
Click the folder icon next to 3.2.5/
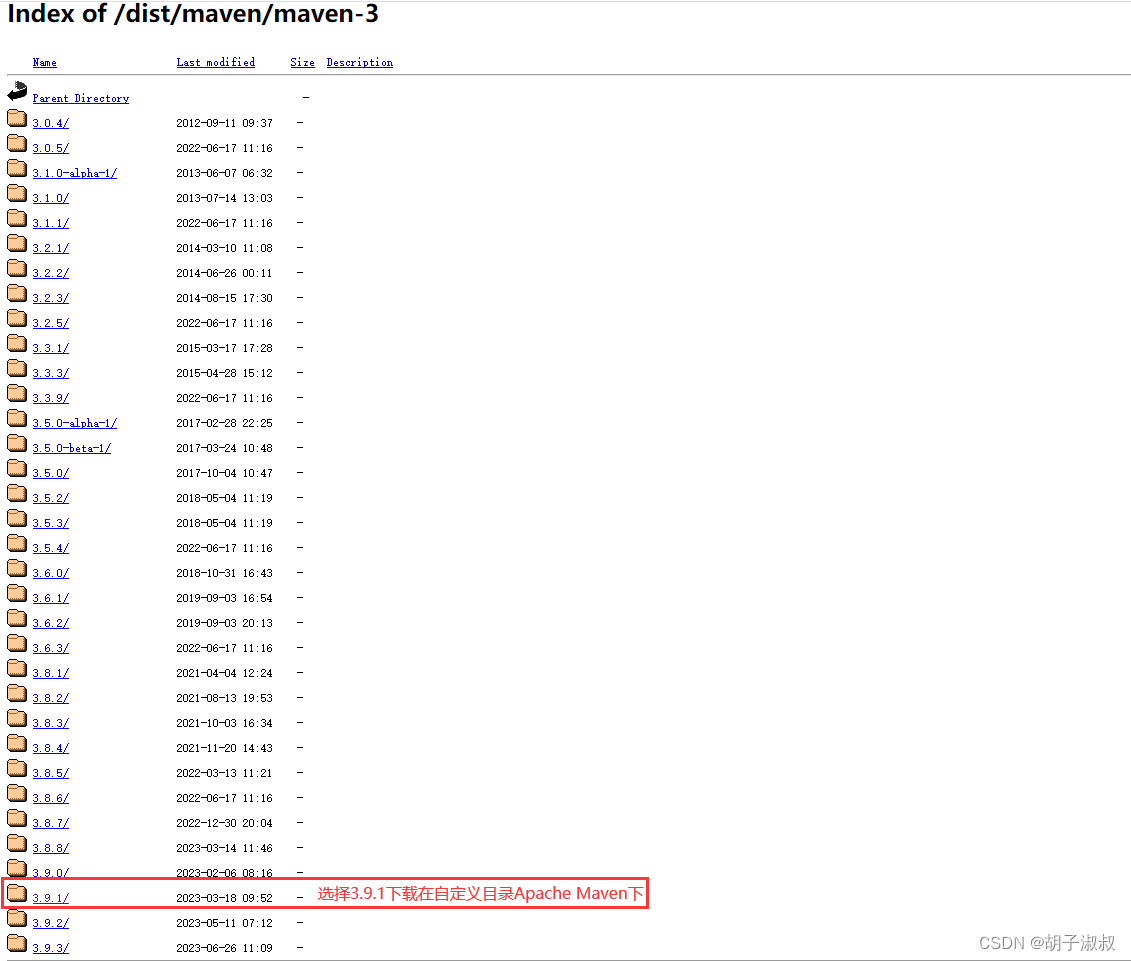(16, 317)
